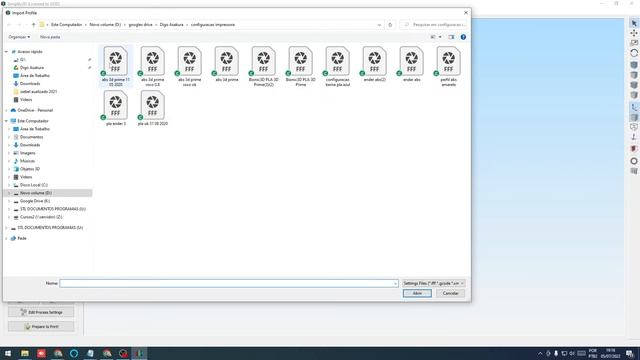Screen dimensions: 640x360
Task: Collapse the Este Computador tree node
Action: click(x=6, y=121)
